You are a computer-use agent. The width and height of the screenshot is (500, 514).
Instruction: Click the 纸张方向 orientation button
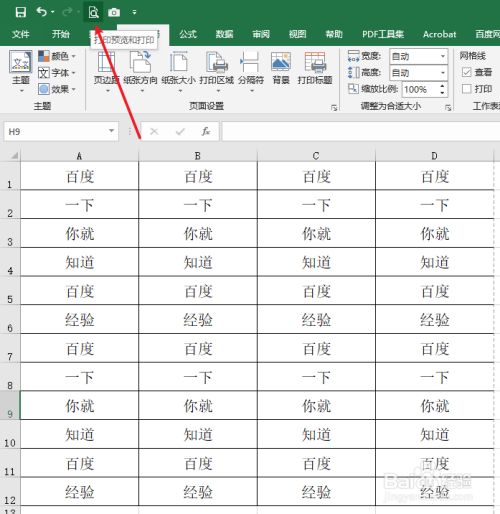[x=140, y=71]
